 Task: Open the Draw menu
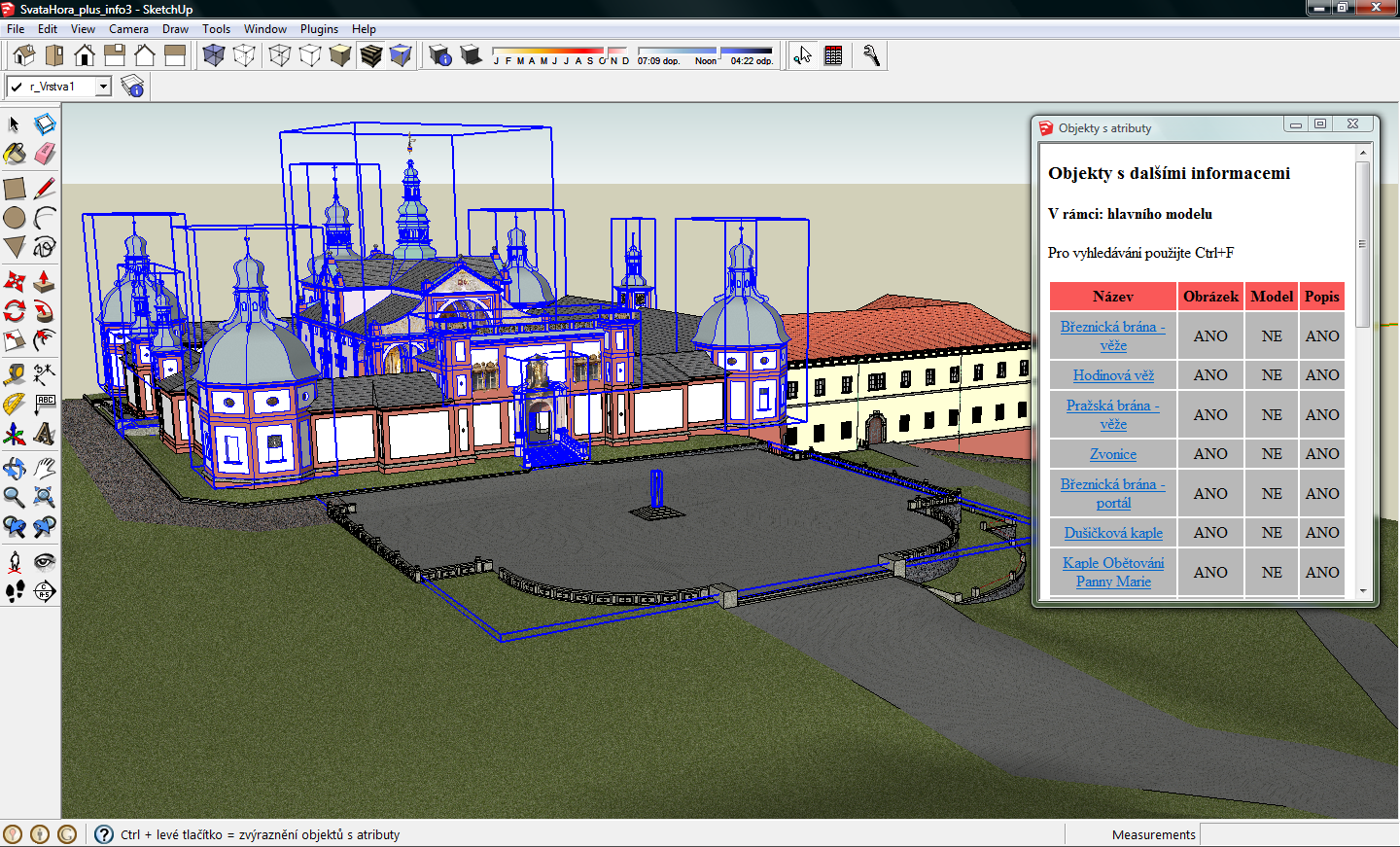point(175,29)
